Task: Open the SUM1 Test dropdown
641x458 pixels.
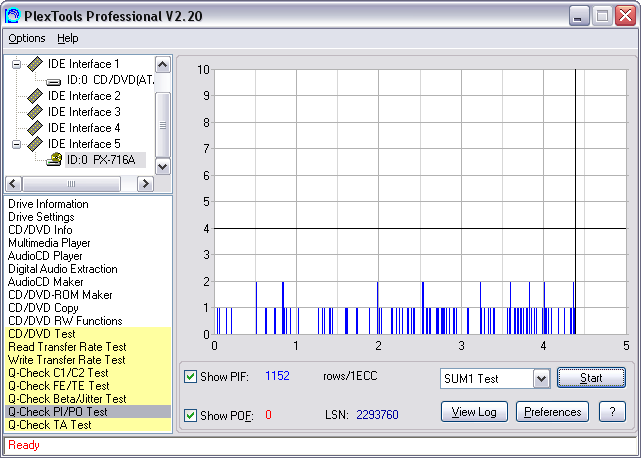Action: point(541,379)
